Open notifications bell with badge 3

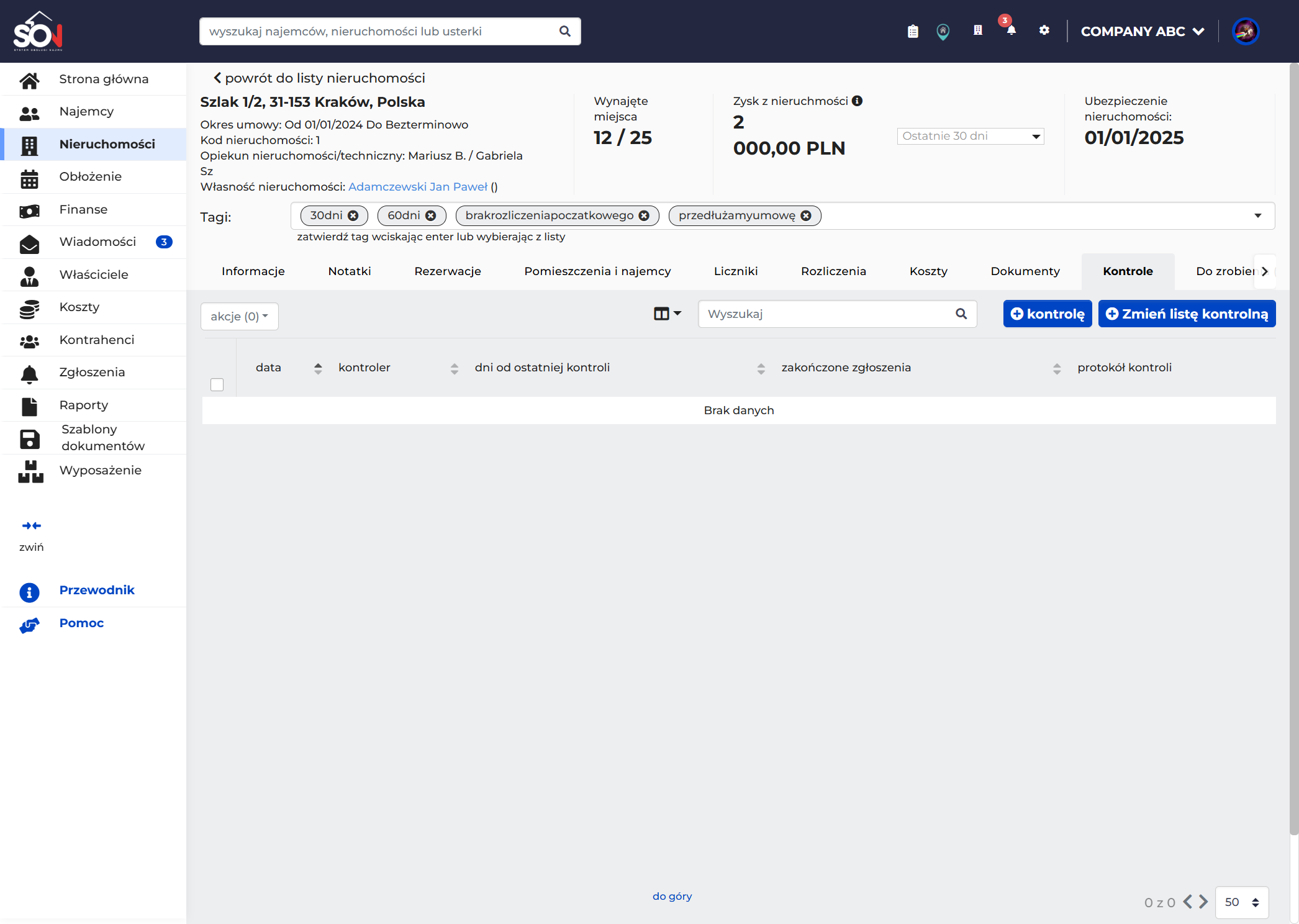pos(1011,29)
